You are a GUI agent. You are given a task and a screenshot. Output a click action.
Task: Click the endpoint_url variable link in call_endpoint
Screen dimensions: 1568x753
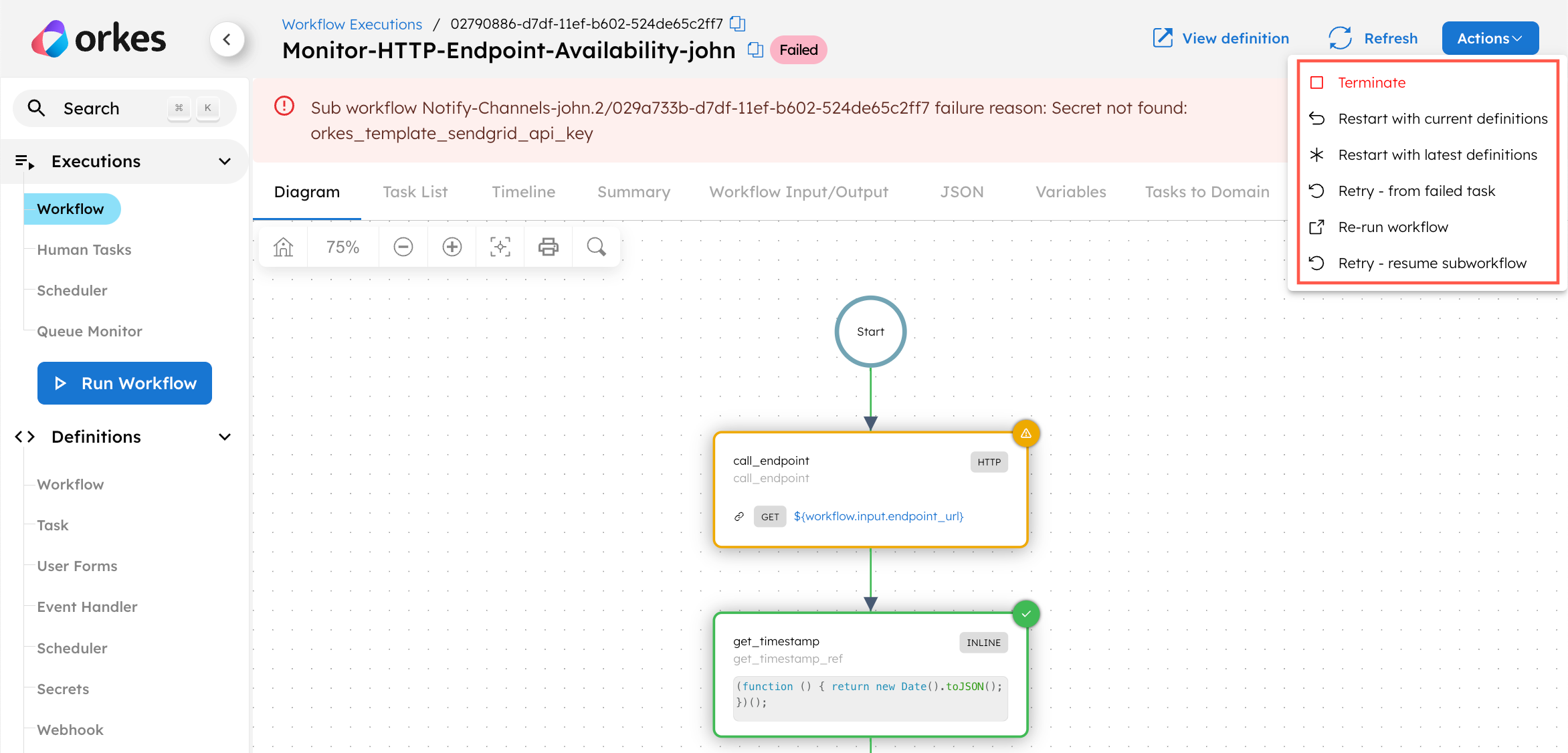[x=878, y=517]
